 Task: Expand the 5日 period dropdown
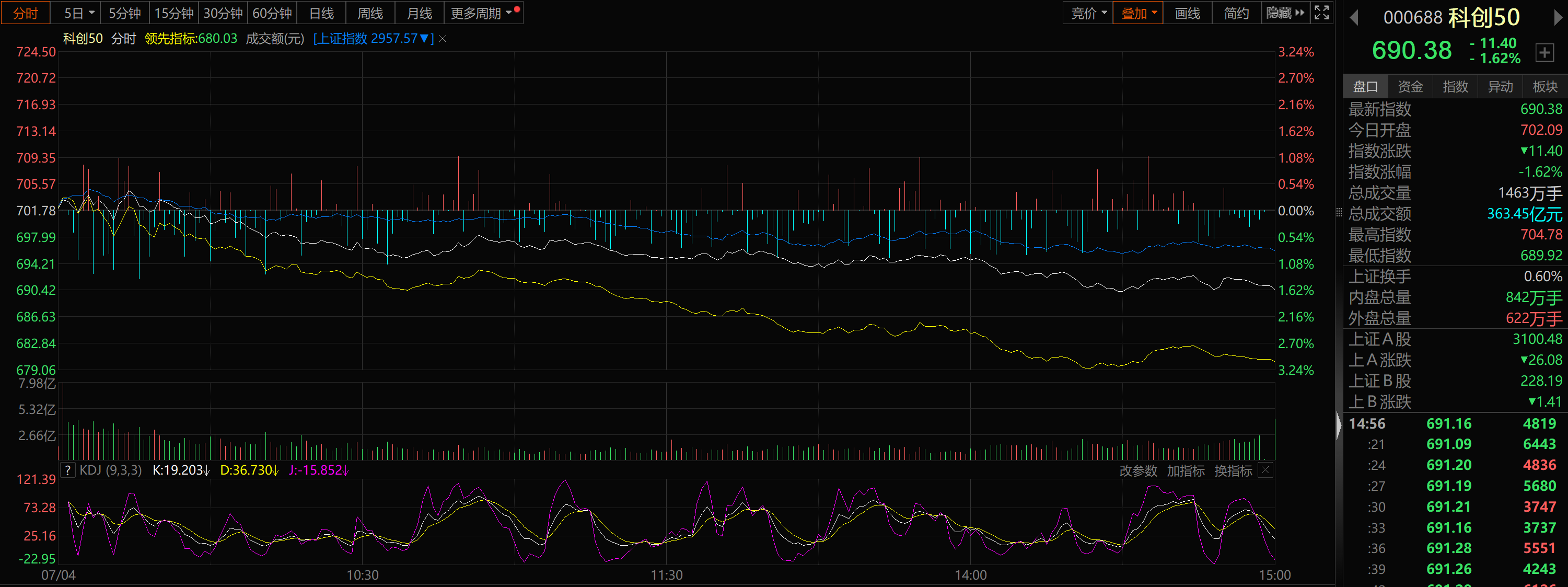(x=79, y=13)
